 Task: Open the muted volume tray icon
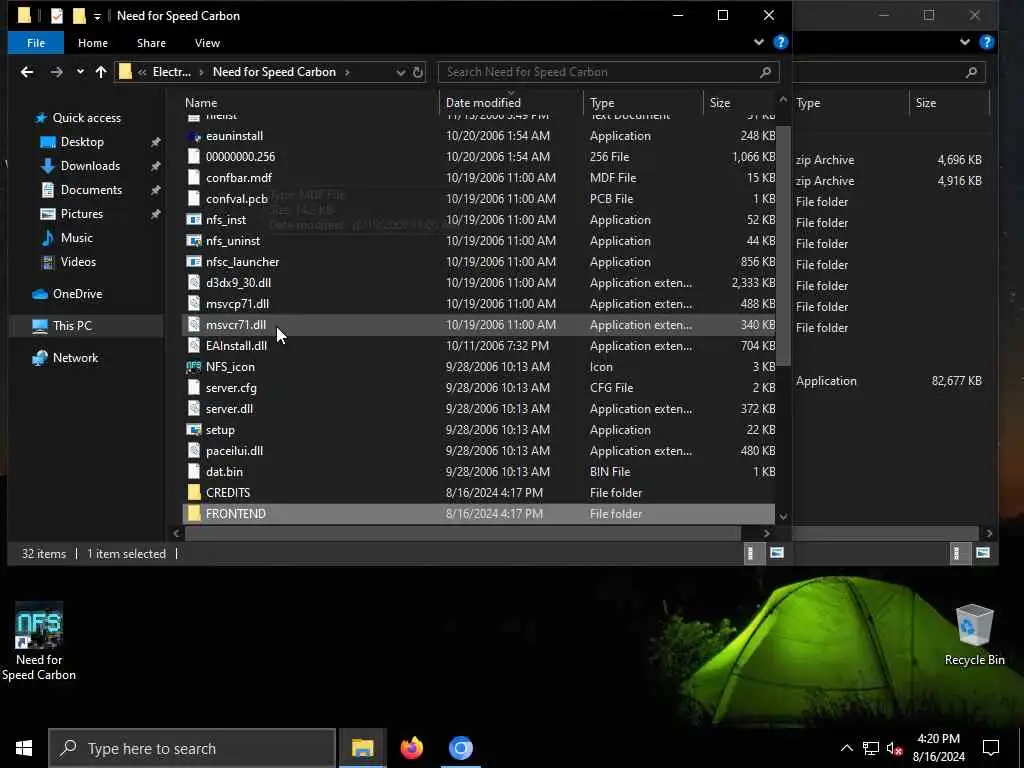click(895, 748)
